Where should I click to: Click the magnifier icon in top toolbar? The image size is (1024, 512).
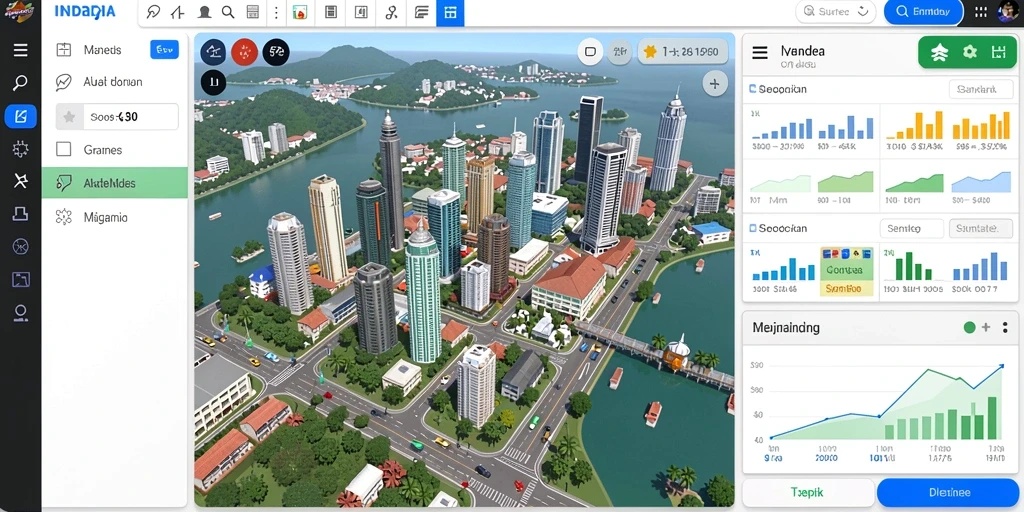(228, 12)
